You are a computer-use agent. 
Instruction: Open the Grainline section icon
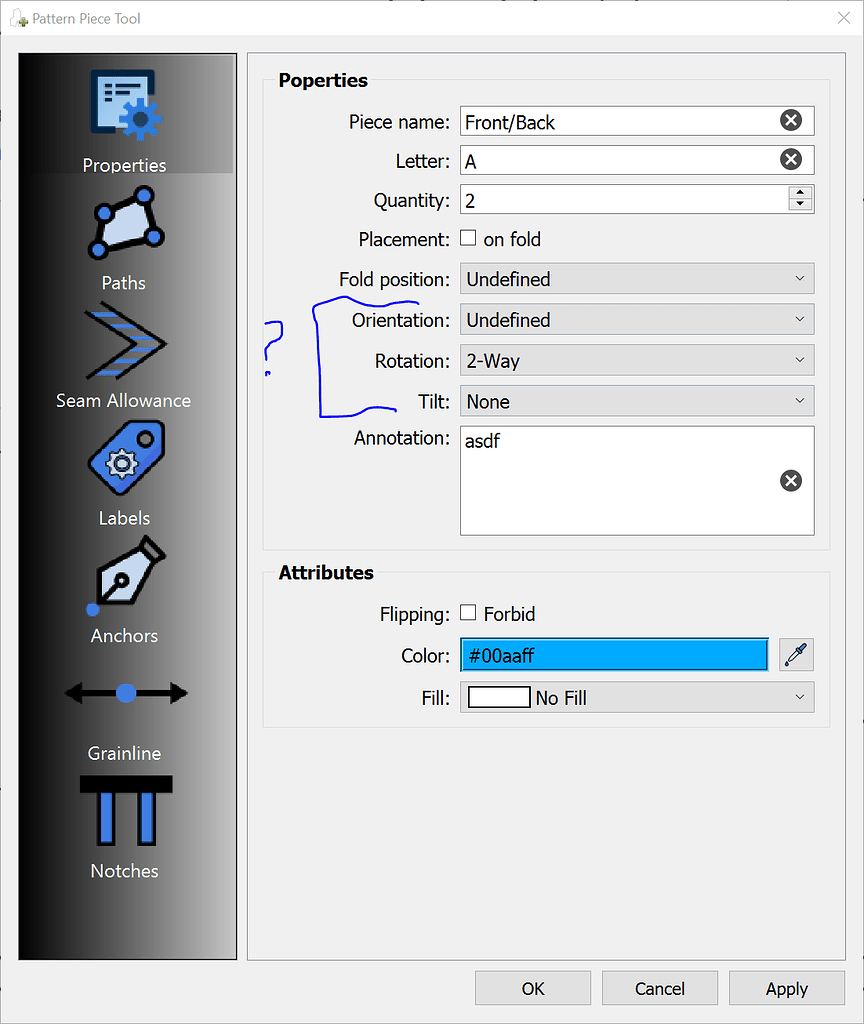point(124,692)
